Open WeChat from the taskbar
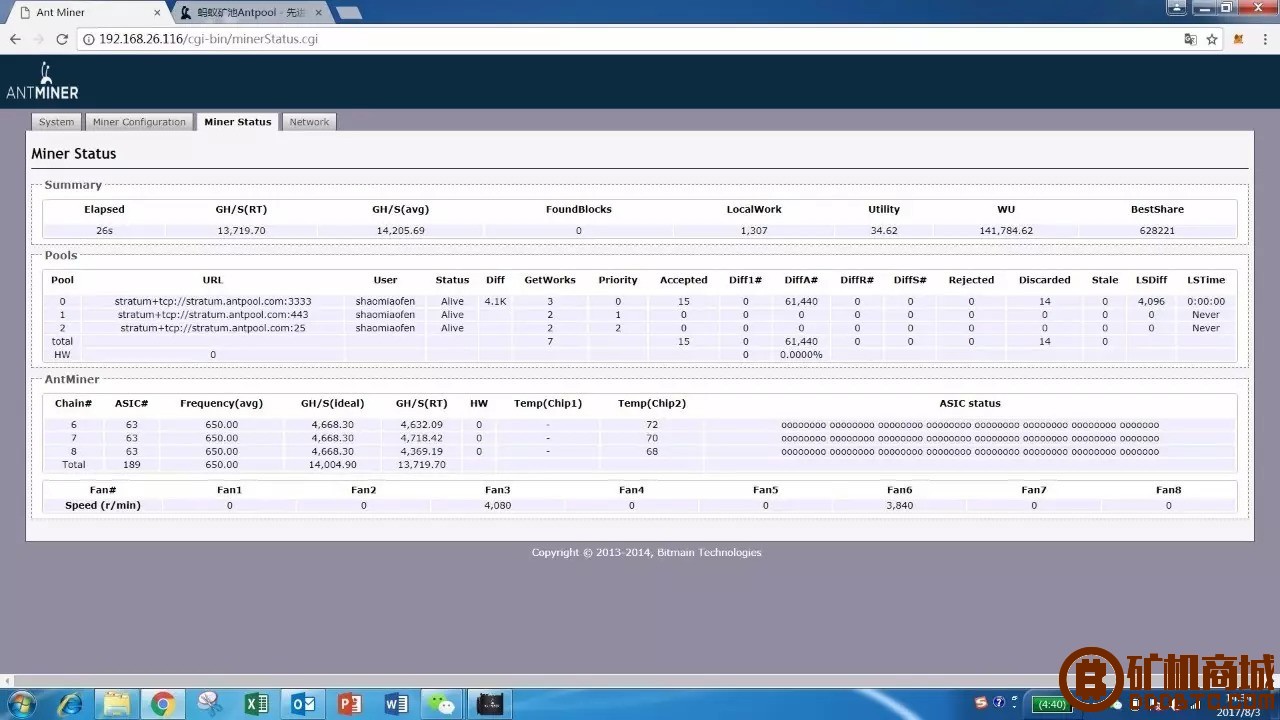1280x720 pixels. (442, 704)
